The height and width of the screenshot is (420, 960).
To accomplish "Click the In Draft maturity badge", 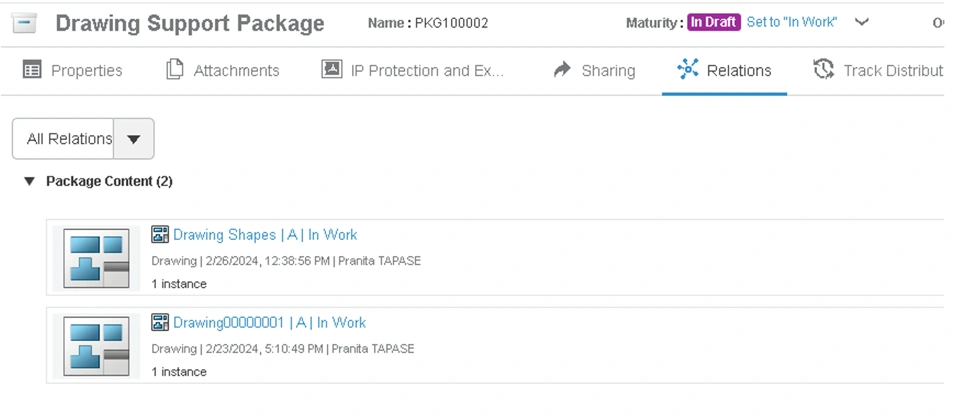I will [x=714, y=22].
